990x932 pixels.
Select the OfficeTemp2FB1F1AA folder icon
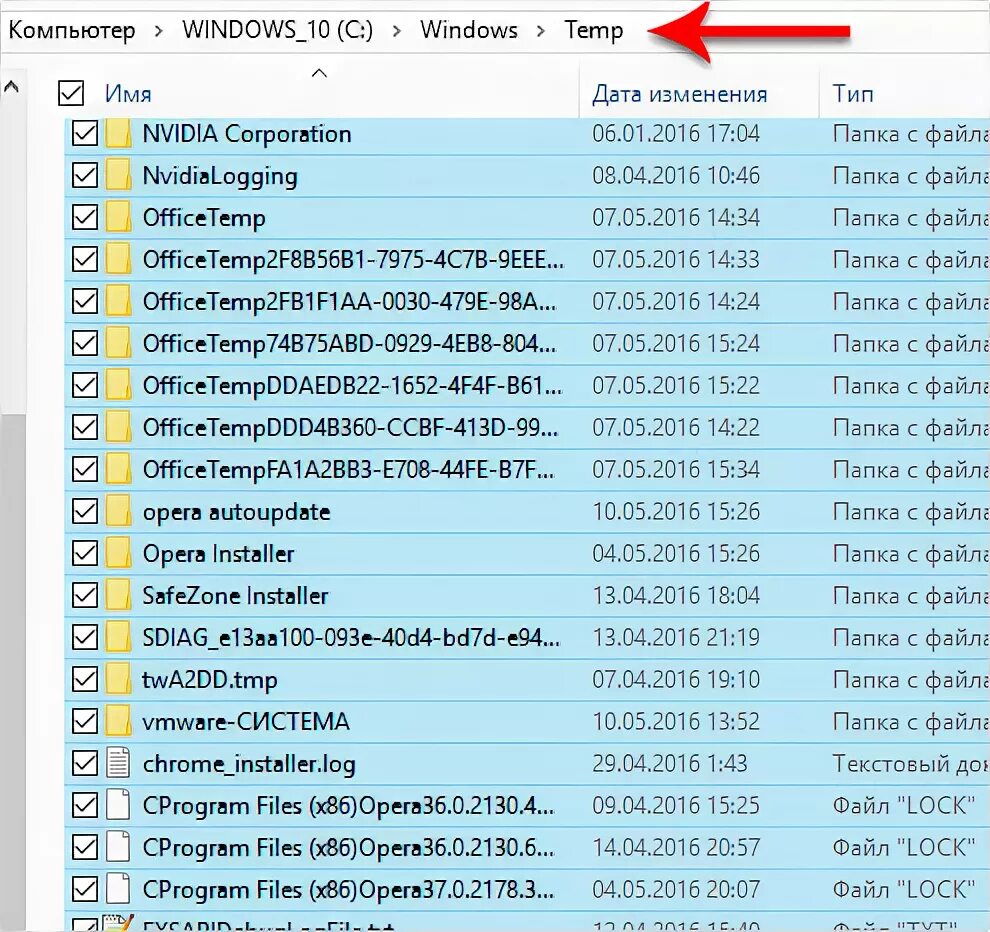click(118, 302)
